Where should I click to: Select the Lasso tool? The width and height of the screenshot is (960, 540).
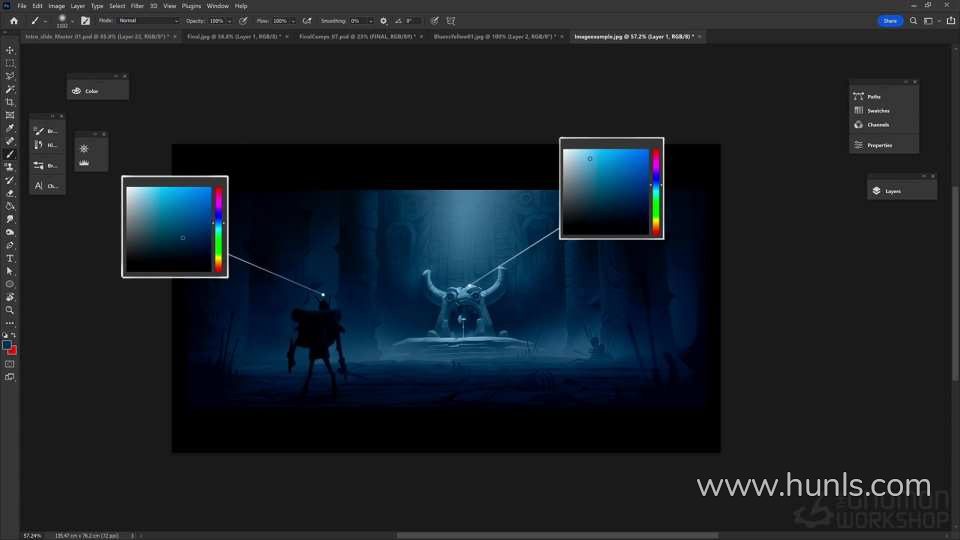click(10, 76)
